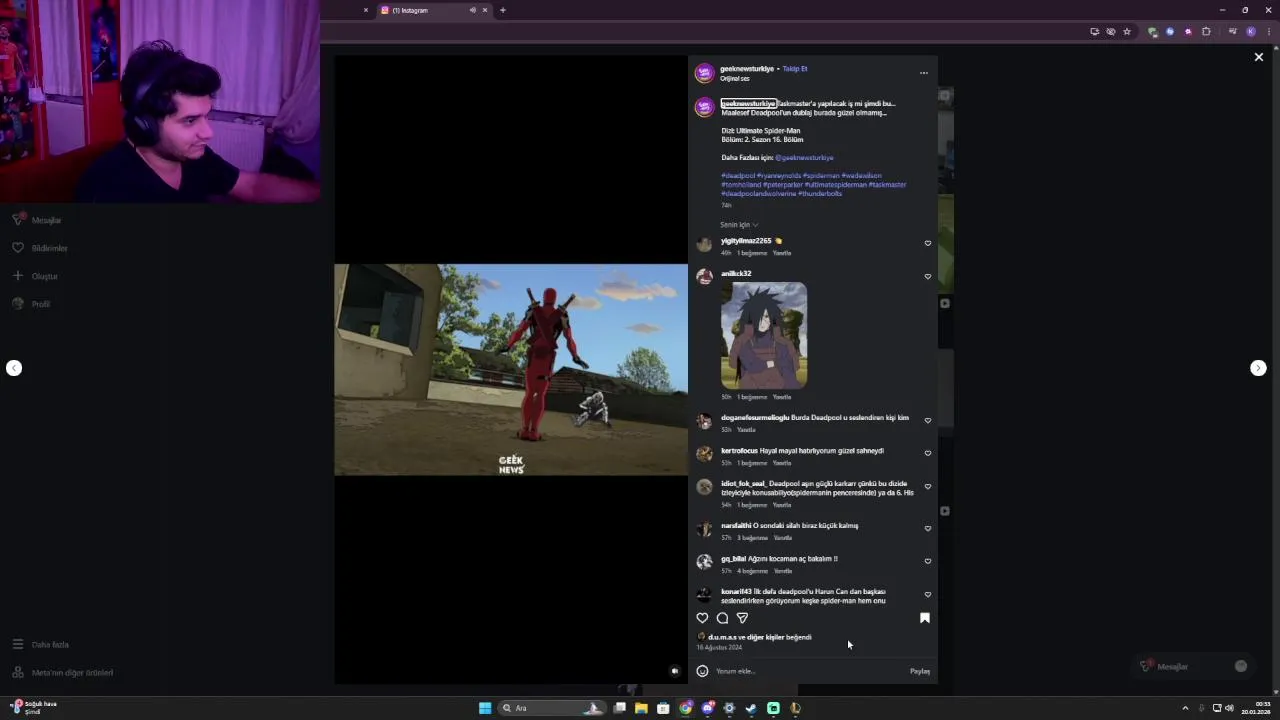The height and width of the screenshot is (720, 1280).
Task: Open #taskmaster hashtag
Action: (887, 185)
